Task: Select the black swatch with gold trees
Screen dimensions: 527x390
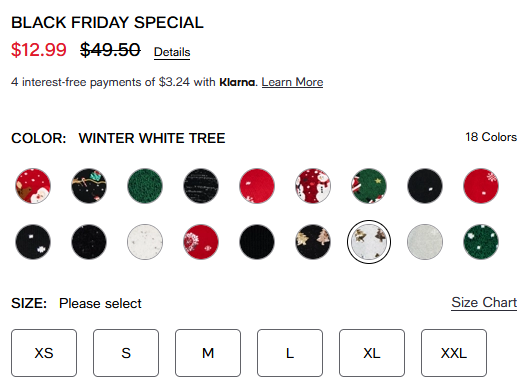Action: [x=313, y=242]
